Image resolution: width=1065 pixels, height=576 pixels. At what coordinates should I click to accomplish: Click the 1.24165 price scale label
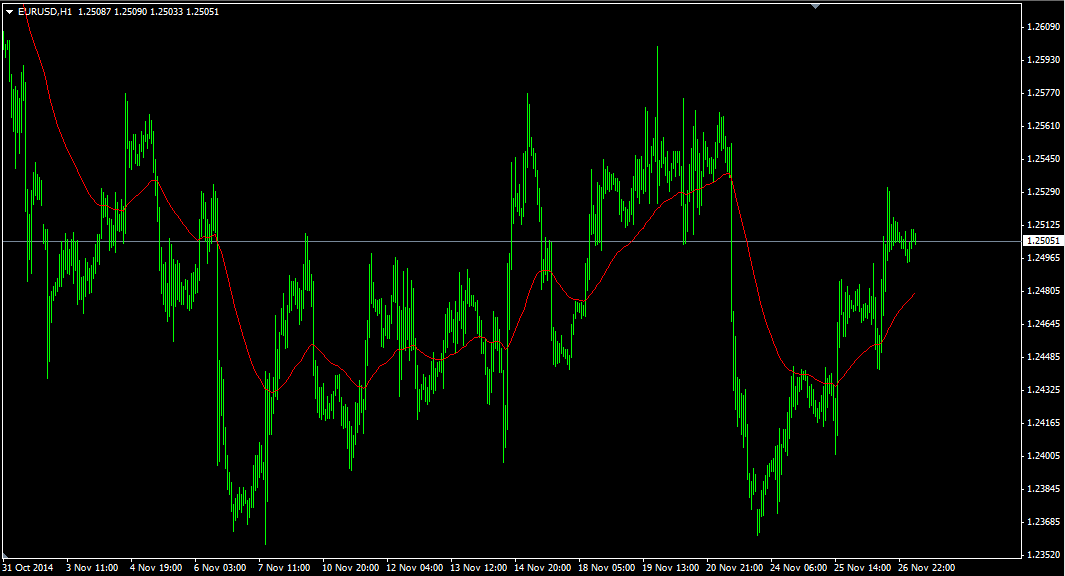click(1043, 422)
